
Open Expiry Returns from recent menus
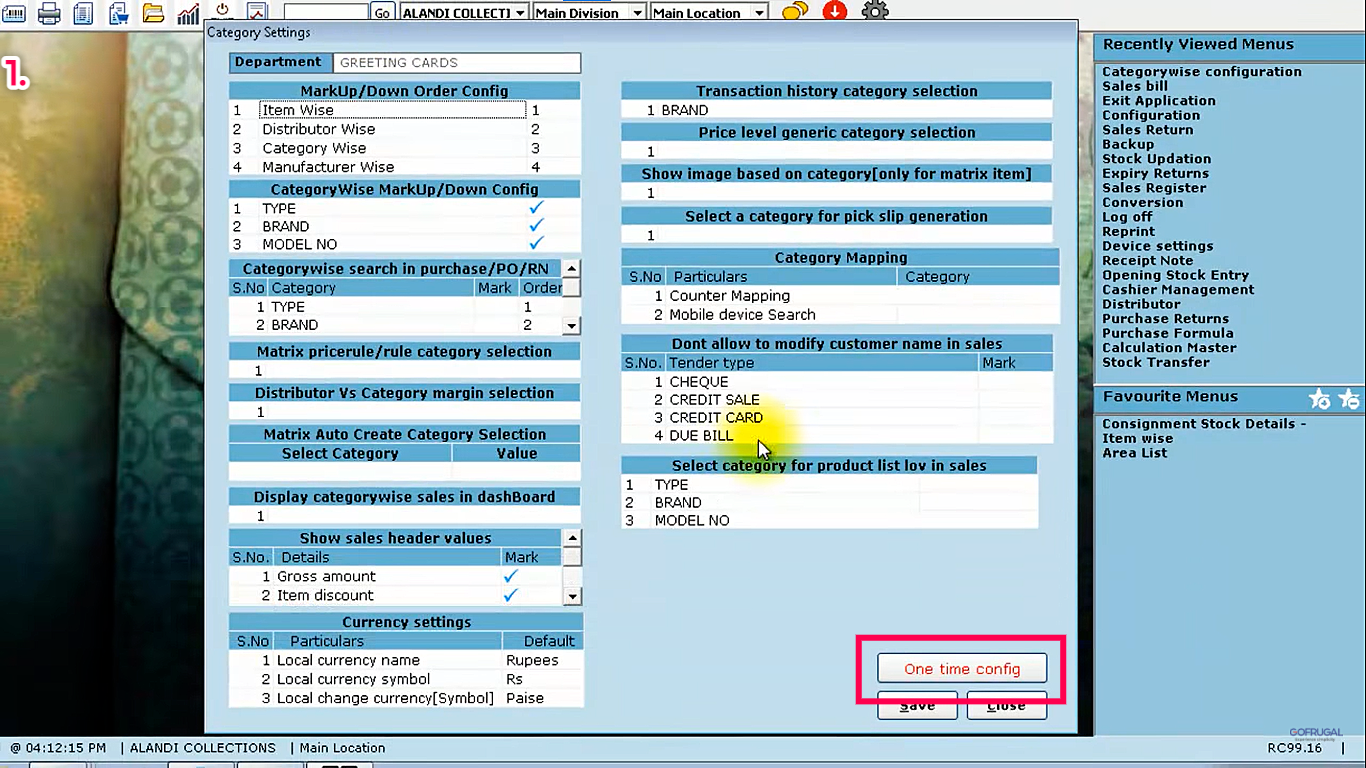pyautogui.click(x=1155, y=173)
